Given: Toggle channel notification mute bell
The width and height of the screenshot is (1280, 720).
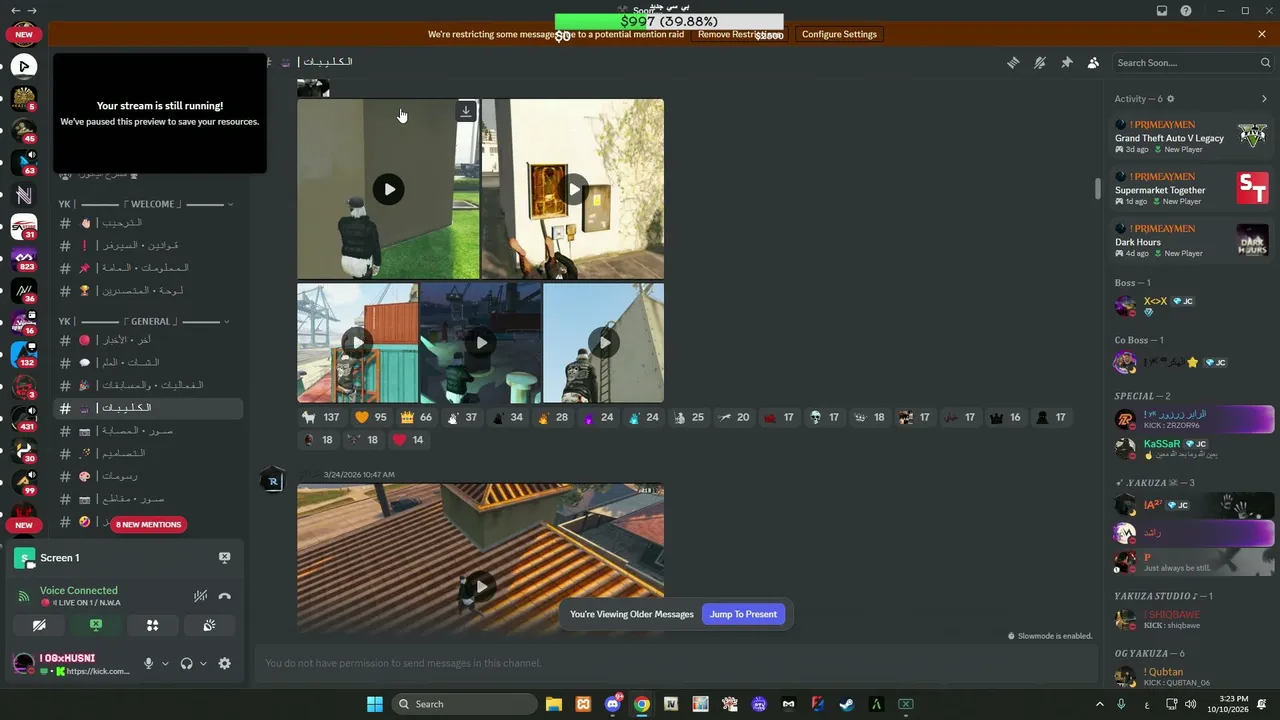Looking at the screenshot, I should [1040, 62].
